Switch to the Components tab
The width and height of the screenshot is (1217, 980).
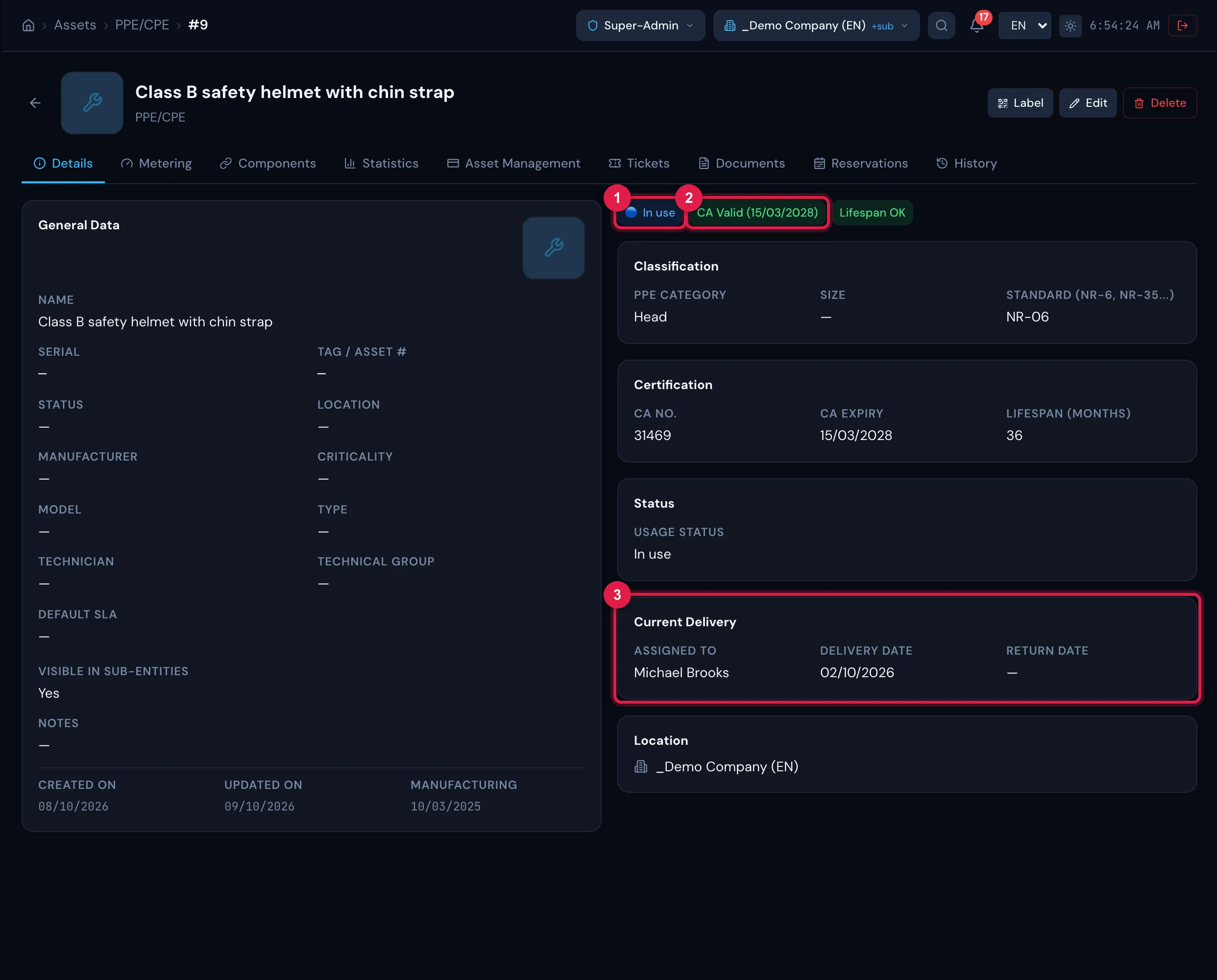[x=268, y=163]
